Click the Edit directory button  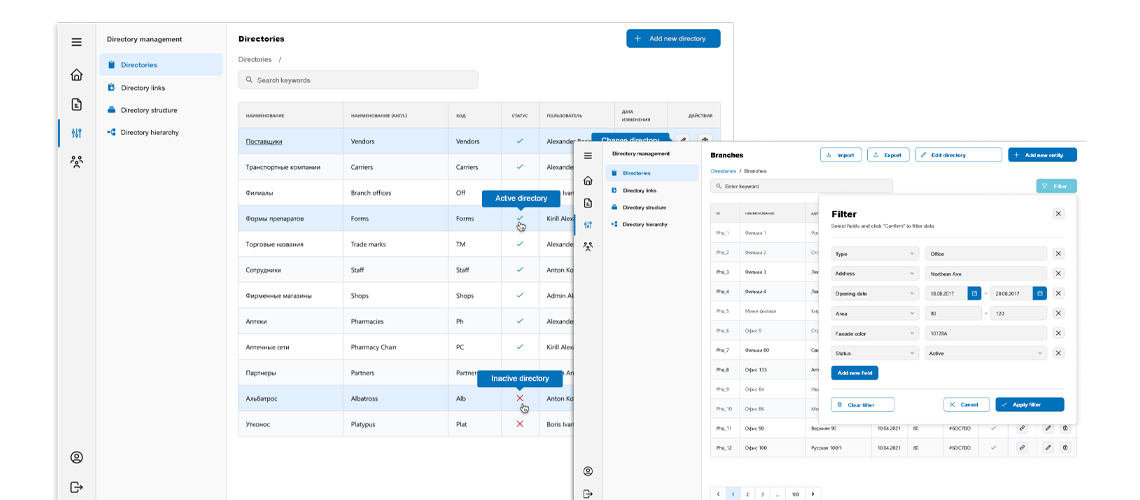958,155
